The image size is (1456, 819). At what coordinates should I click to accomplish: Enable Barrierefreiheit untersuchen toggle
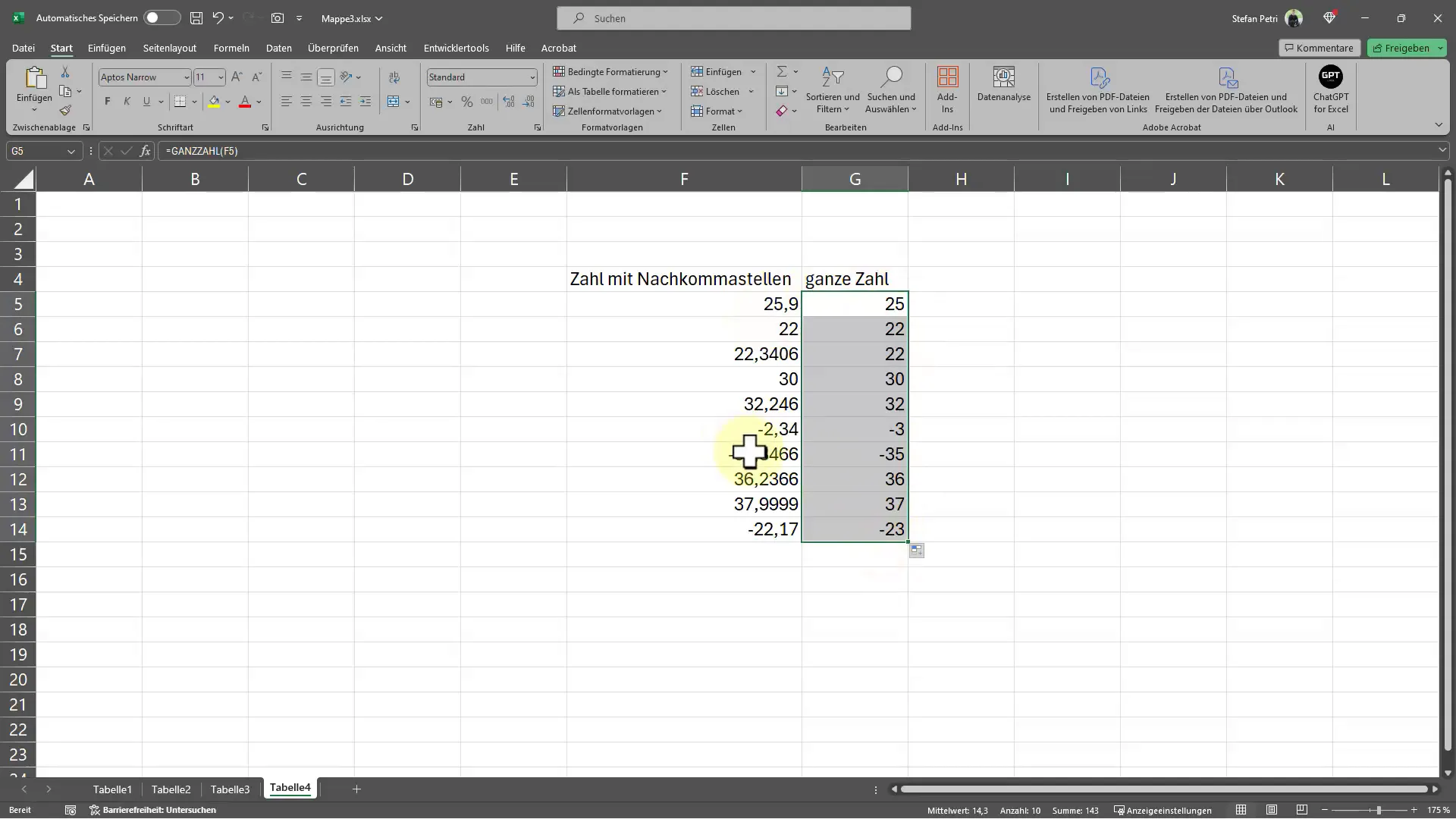[153, 810]
